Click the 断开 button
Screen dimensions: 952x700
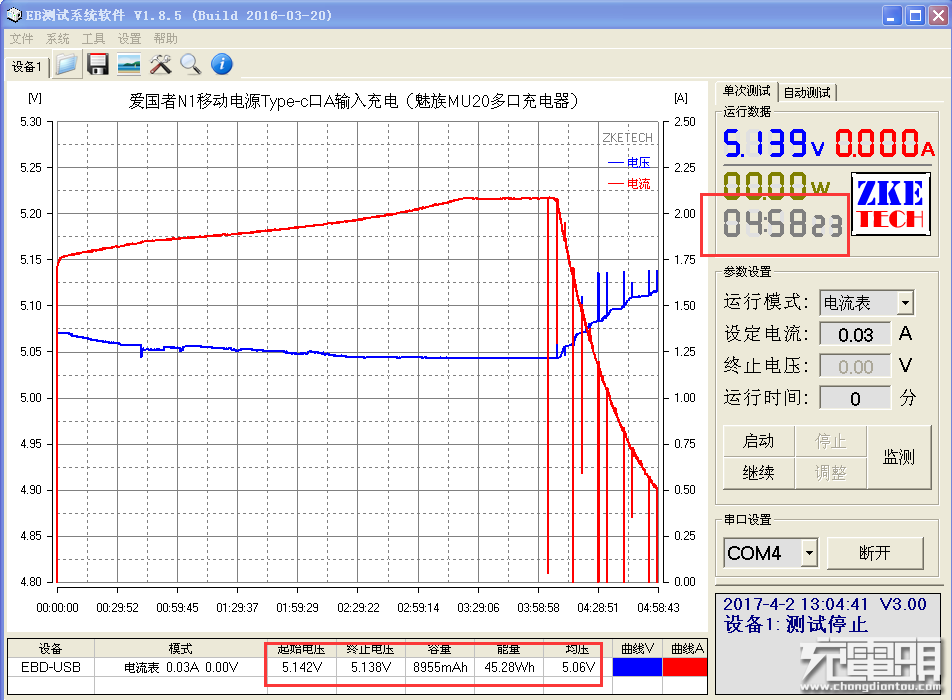tap(874, 553)
